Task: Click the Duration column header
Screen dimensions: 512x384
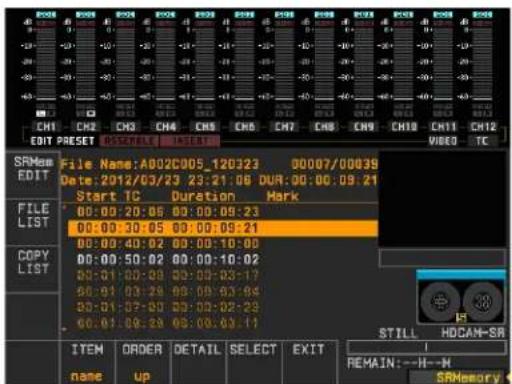Action: click(x=203, y=196)
